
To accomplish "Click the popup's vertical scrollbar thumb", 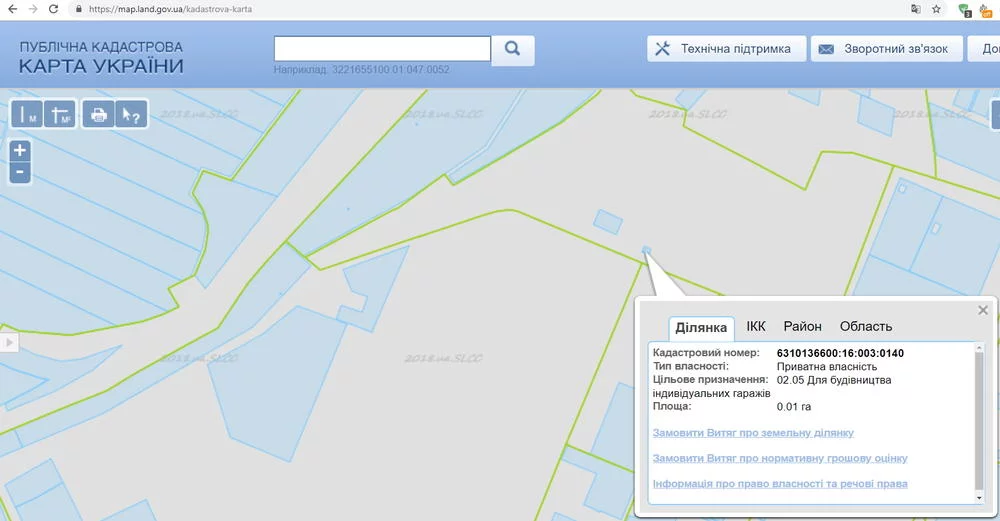I will pyautogui.click(x=979, y=421).
